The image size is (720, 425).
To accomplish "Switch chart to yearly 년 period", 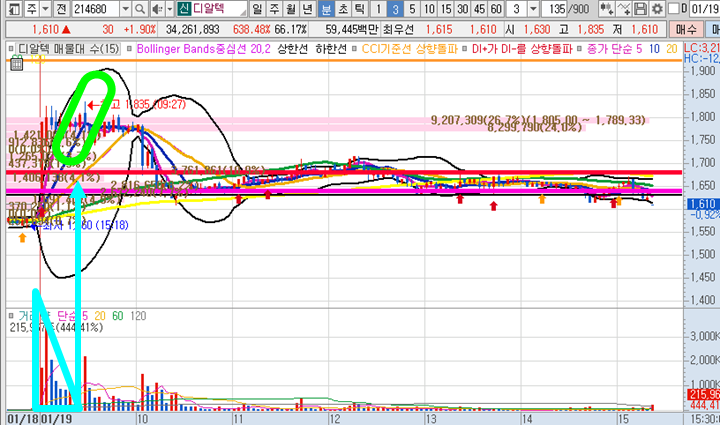I will (307, 9).
